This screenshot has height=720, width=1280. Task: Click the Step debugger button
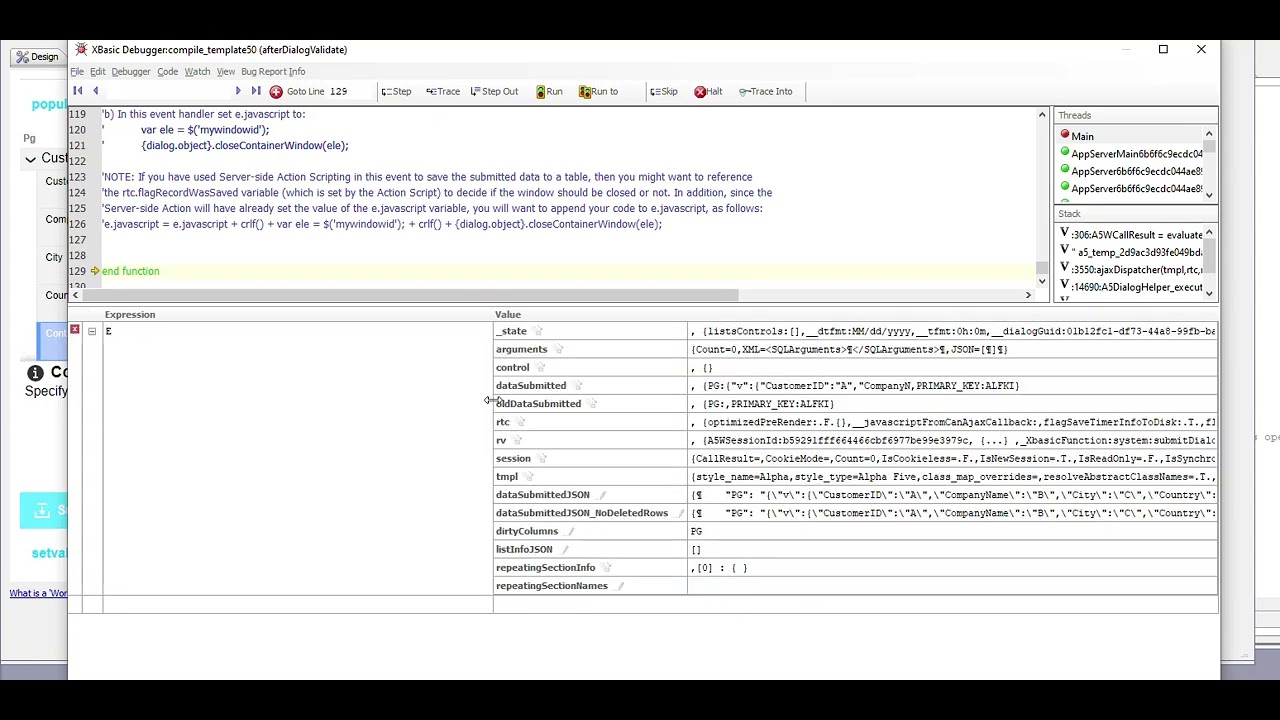coord(396,91)
